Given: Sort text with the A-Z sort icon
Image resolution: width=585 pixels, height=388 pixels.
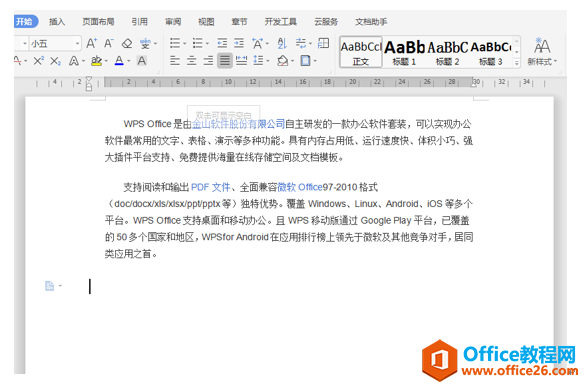Looking at the screenshot, I should click(x=282, y=44).
